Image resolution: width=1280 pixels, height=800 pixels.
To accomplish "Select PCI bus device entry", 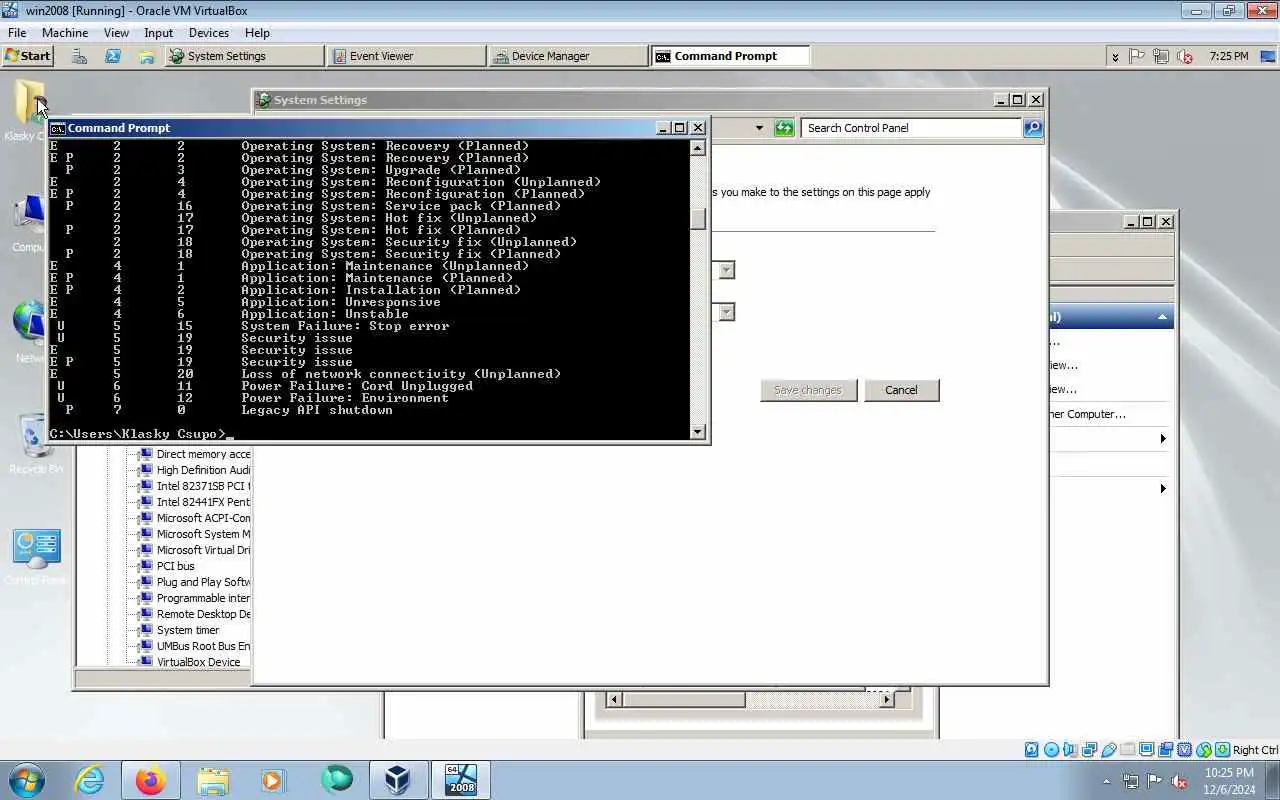I will (168, 566).
